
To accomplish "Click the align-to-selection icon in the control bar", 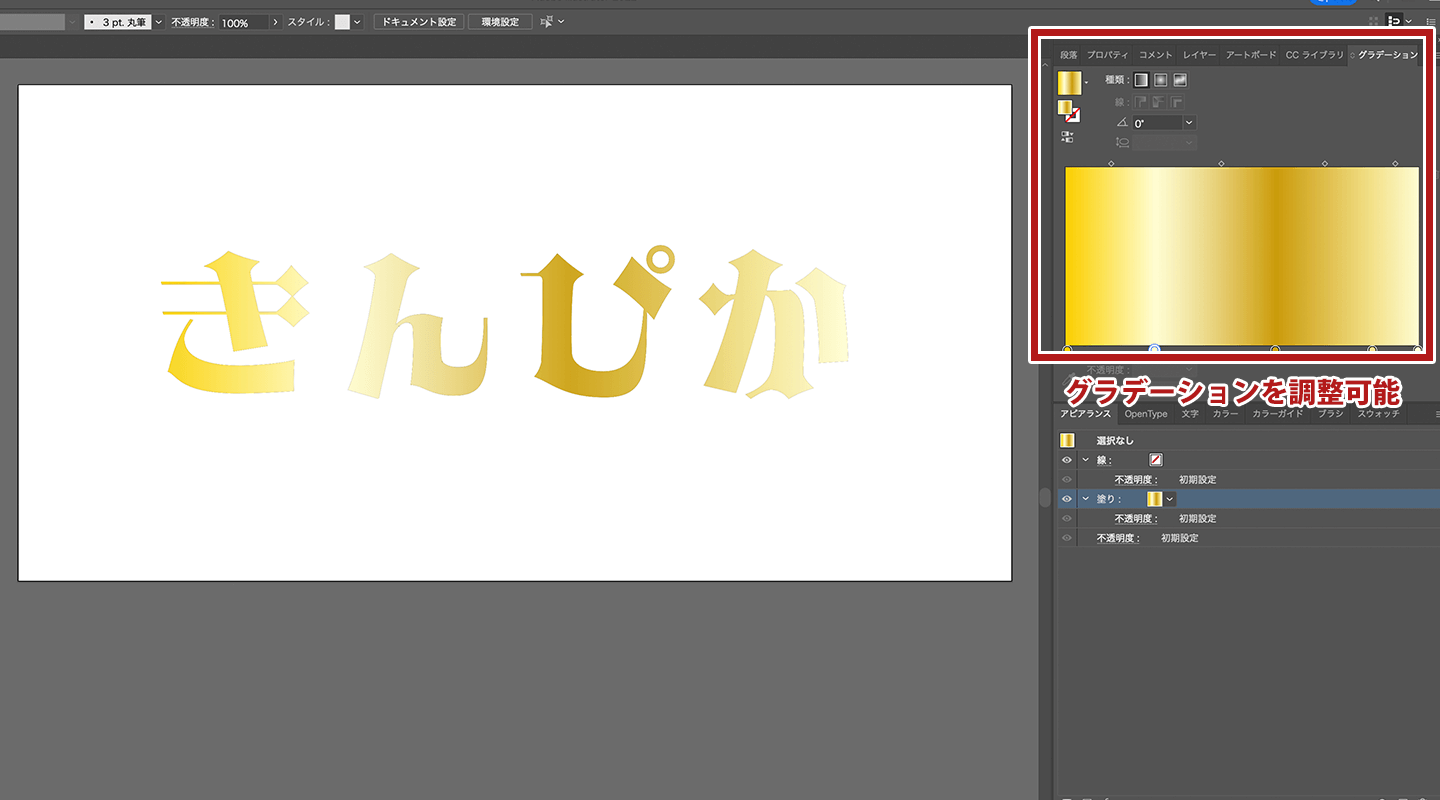I will (x=547, y=21).
